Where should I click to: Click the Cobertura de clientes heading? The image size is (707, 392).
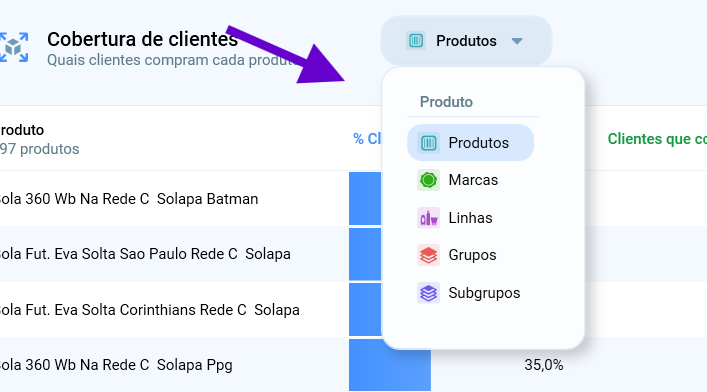tap(142, 39)
